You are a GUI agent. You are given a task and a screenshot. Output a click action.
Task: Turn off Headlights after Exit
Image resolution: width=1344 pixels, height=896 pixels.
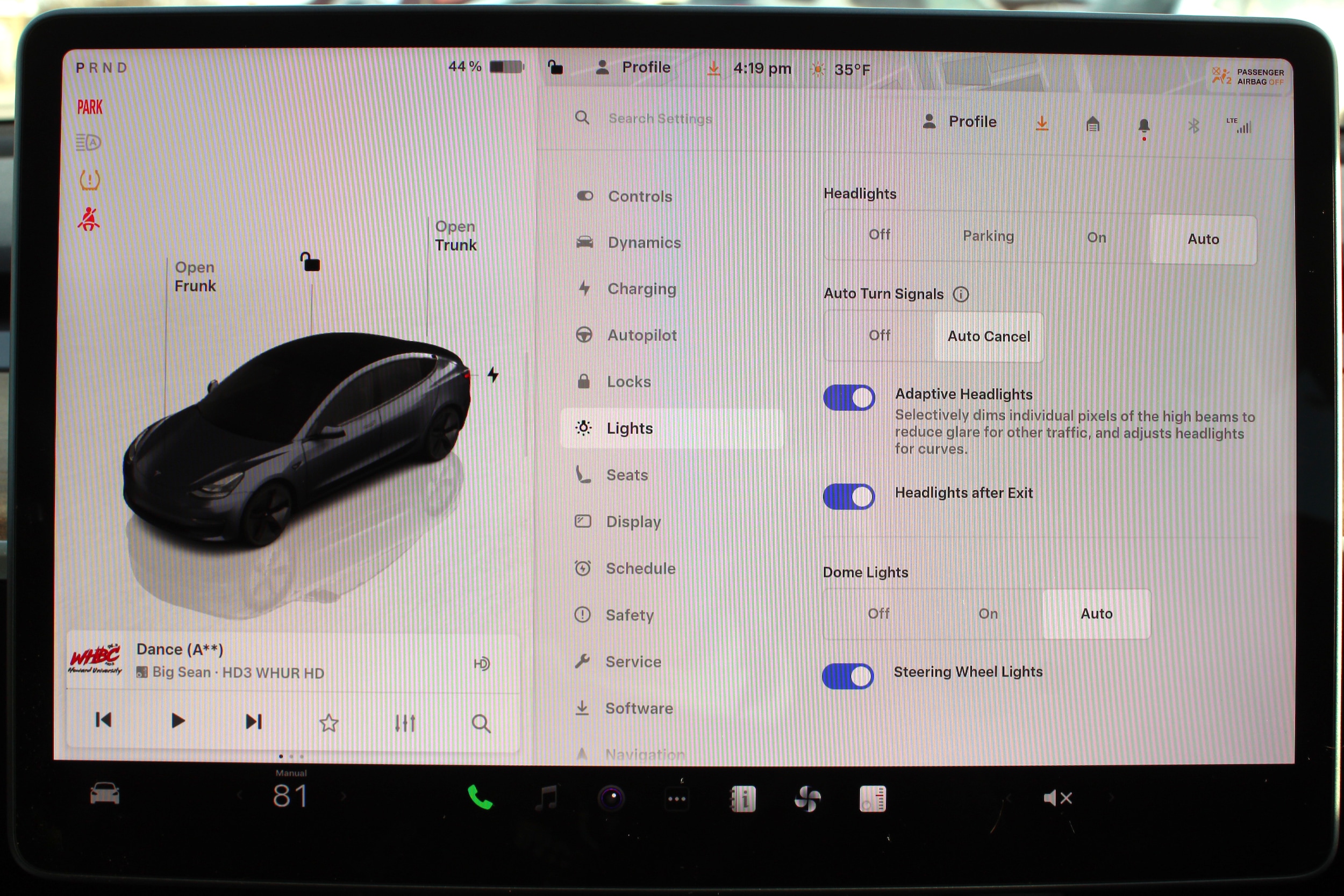tap(848, 496)
